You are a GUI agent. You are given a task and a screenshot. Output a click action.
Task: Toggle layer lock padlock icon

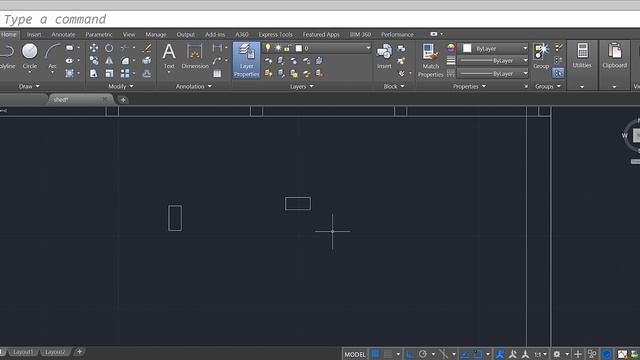(287, 48)
